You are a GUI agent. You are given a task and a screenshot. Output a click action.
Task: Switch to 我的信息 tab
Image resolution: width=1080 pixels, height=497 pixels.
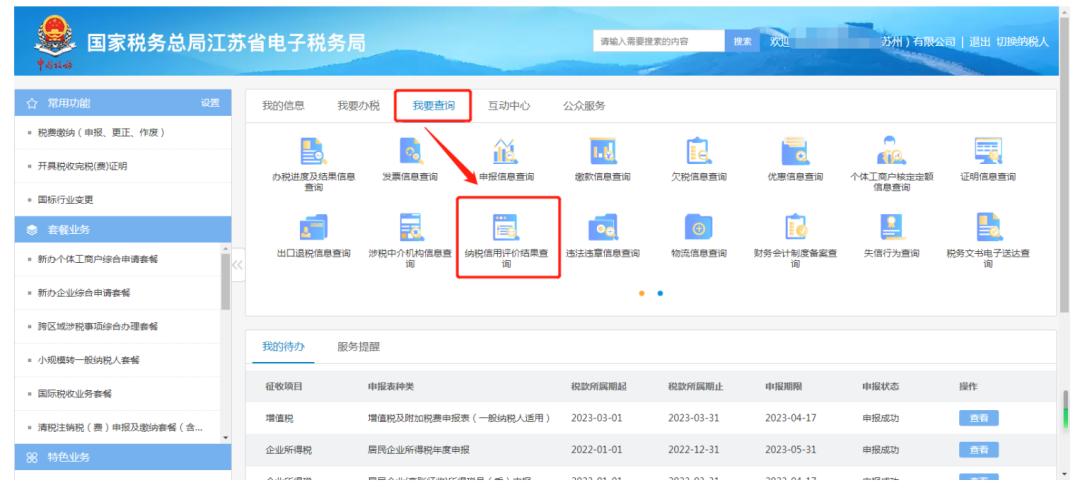(x=283, y=106)
